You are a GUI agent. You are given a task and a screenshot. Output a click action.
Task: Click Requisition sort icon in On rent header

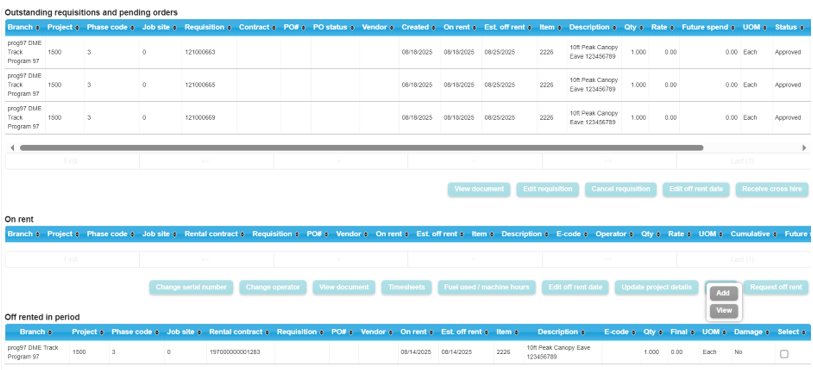point(297,234)
